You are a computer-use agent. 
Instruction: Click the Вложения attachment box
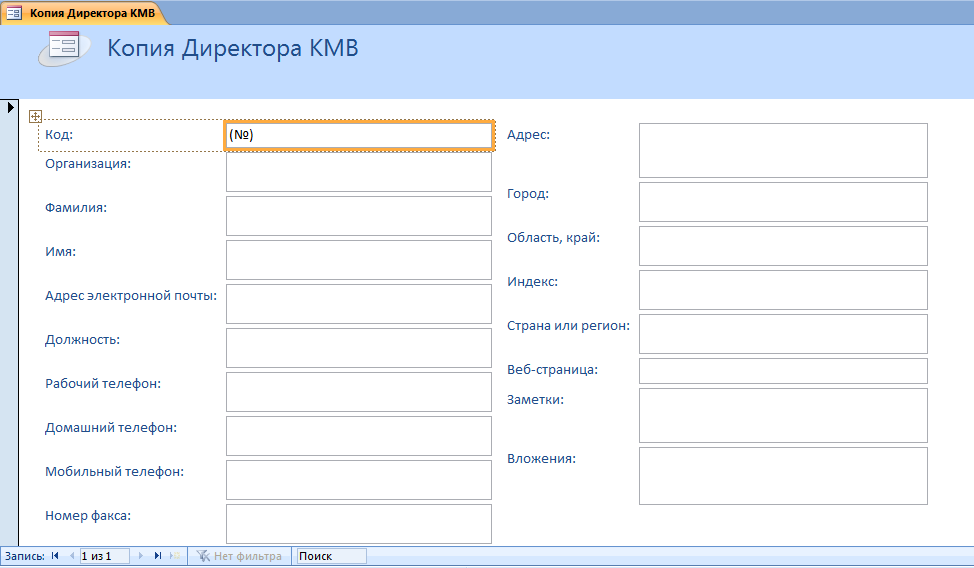click(x=783, y=476)
